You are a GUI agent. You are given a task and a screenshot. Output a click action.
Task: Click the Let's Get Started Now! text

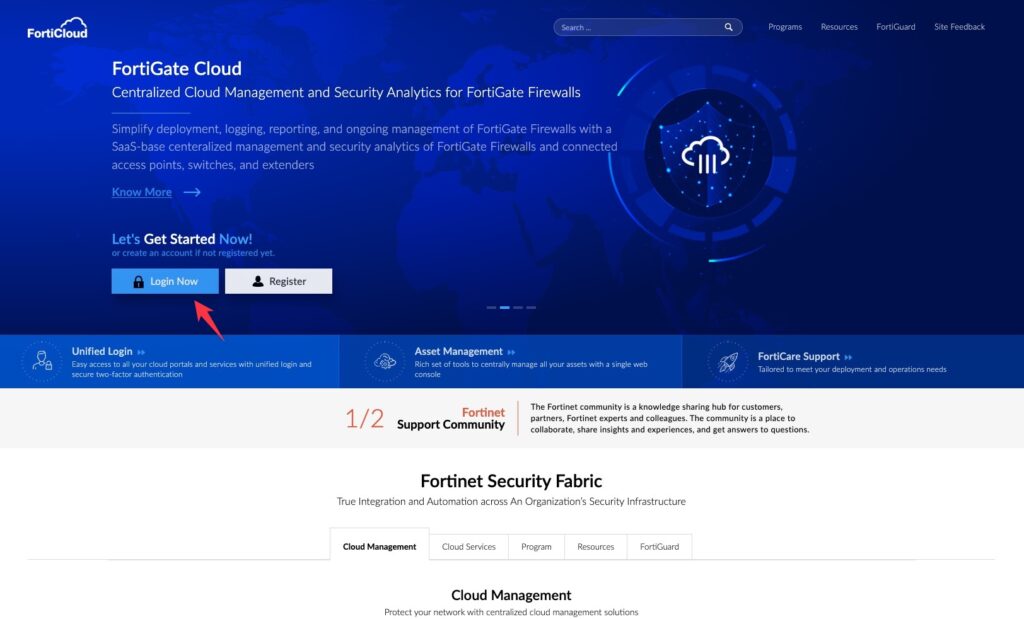tap(182, 239)
